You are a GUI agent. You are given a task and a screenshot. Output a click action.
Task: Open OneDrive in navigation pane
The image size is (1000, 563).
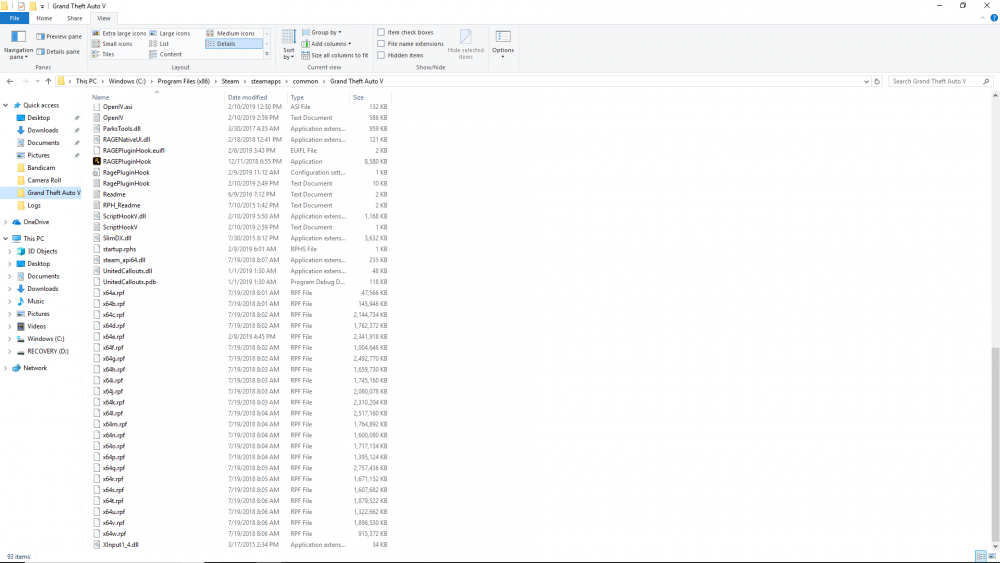pyautogui.click(x=36, y=222)
